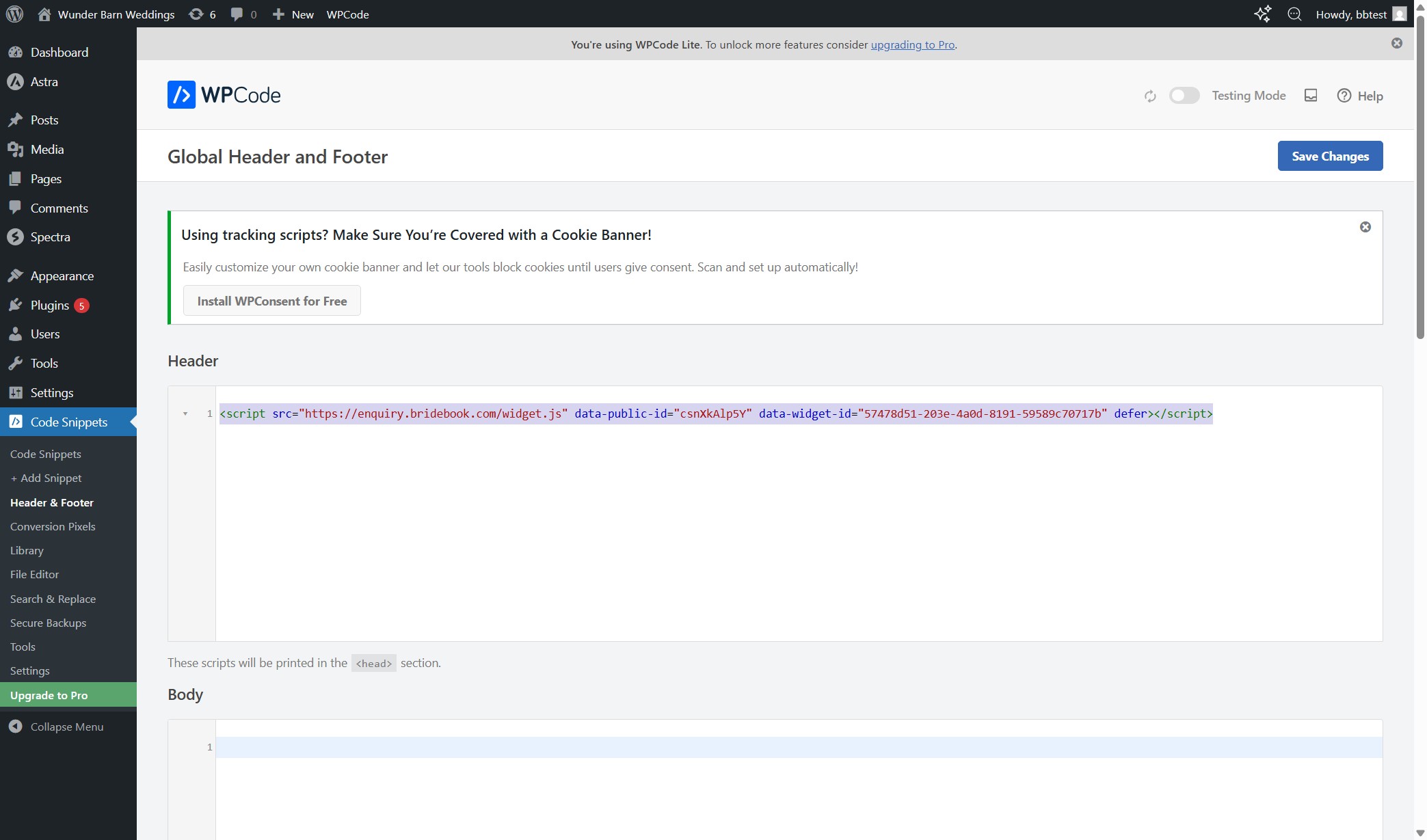Open Plugins with 5 updates

point(68,305)
